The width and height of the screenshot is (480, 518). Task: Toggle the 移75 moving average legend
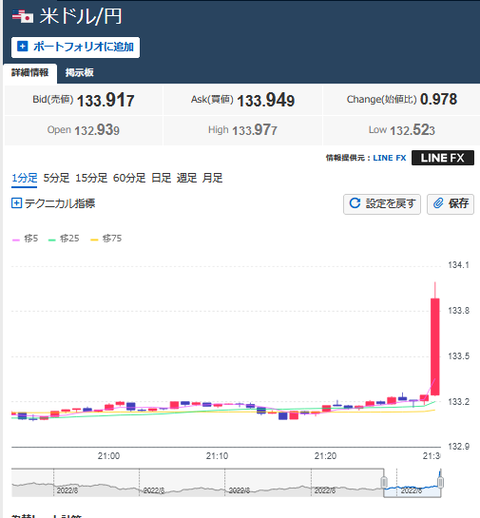coord(106,239)
